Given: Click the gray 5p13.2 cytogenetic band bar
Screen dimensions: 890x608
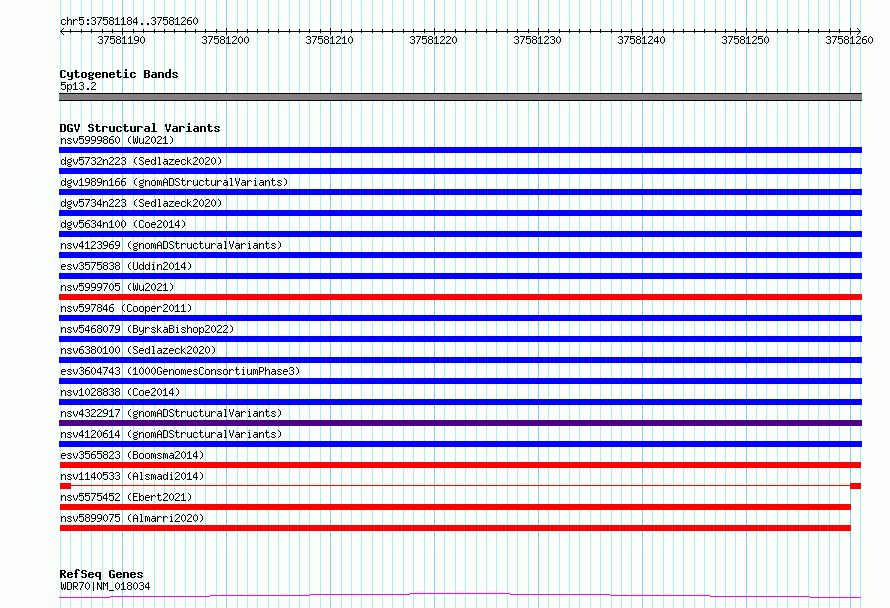Looking at the screenshot, I should point(460,97).
